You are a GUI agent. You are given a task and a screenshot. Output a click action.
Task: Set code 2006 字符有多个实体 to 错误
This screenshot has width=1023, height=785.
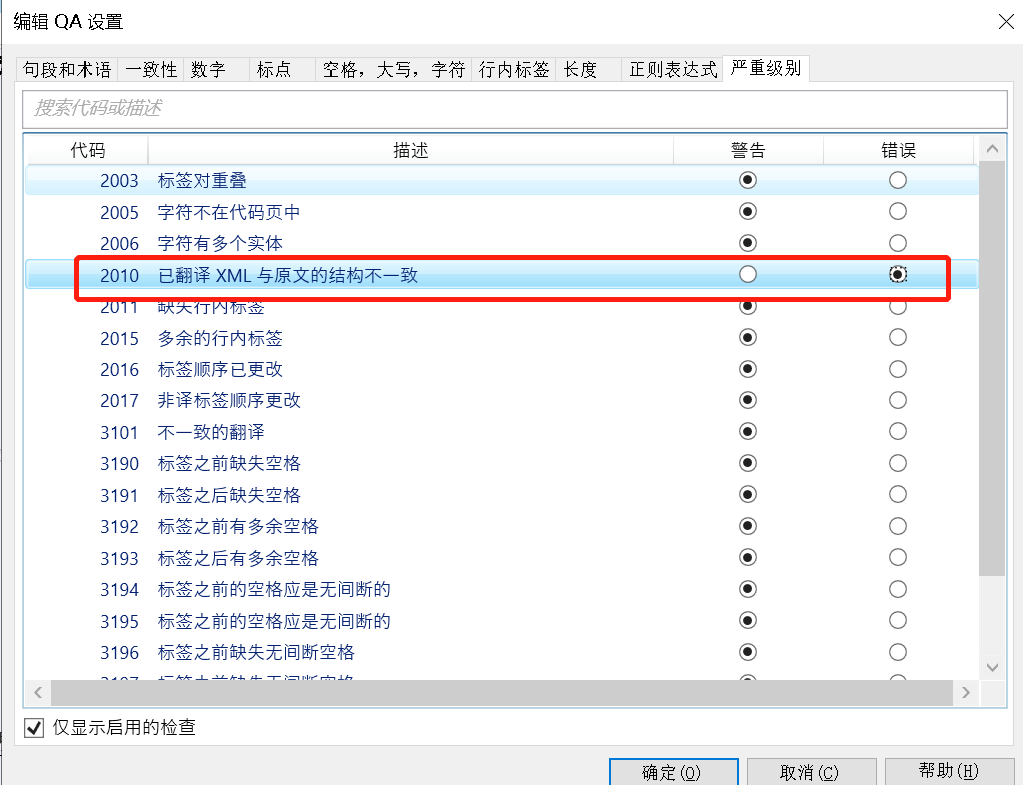tap(898, 243)
